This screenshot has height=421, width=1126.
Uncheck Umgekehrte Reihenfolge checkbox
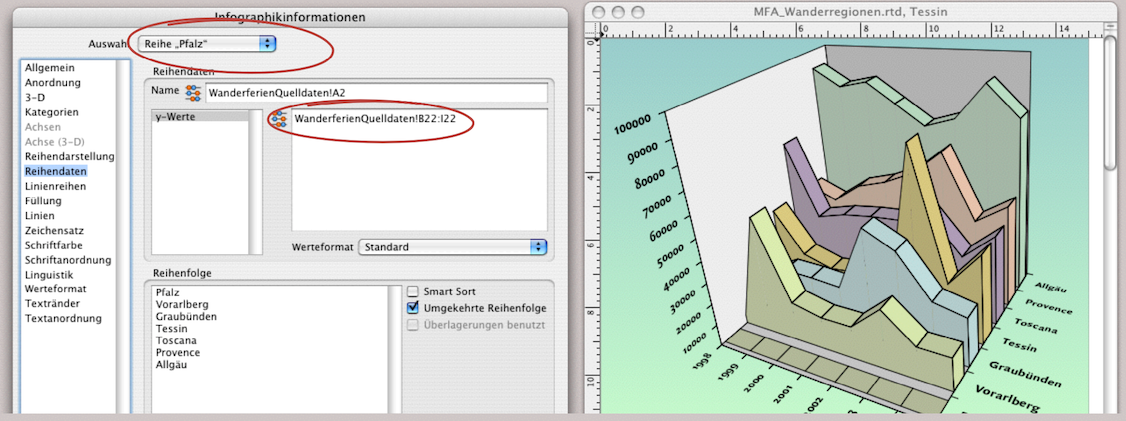pos(413,308)
